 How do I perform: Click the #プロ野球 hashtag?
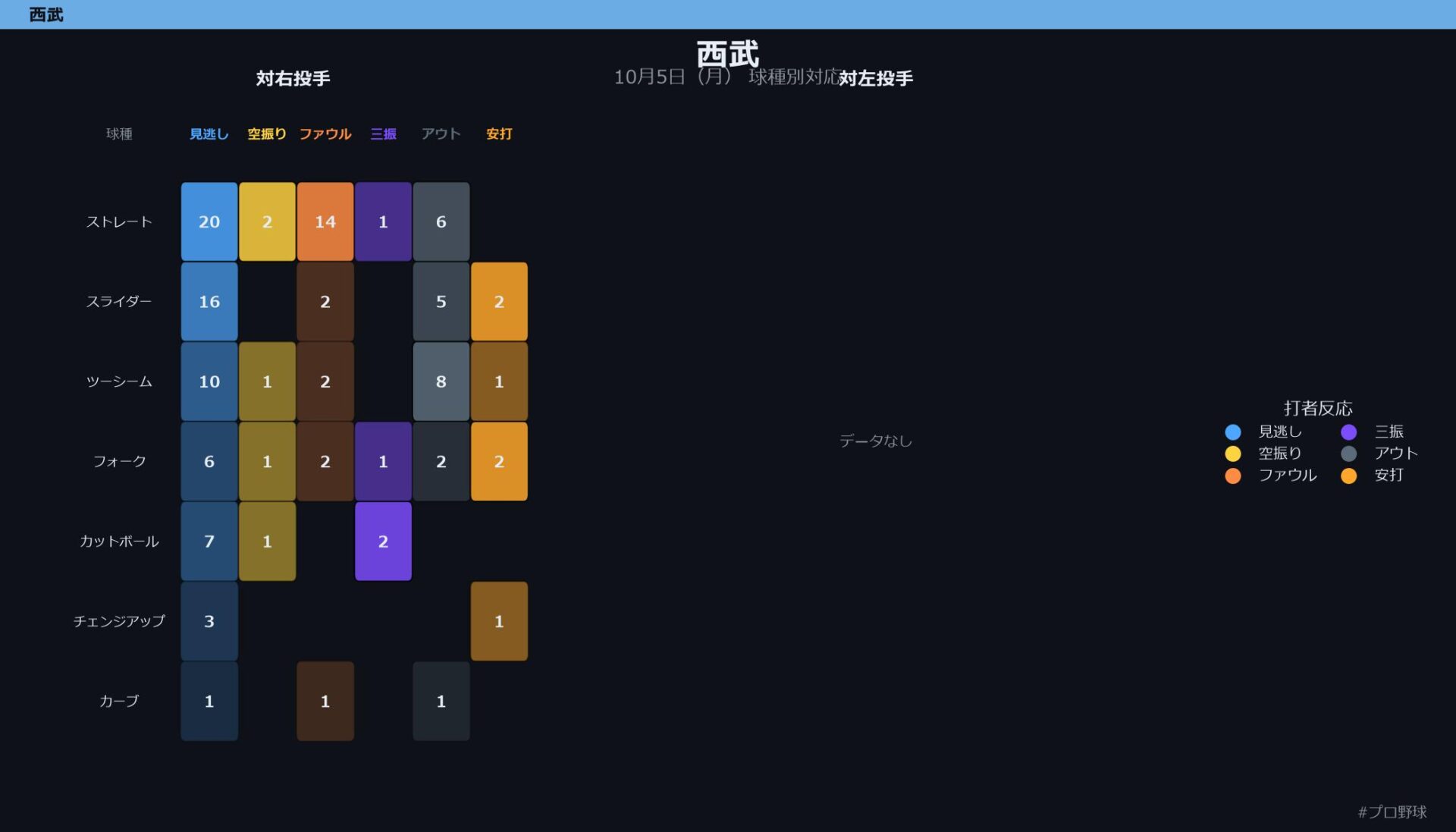click(1392, 812)
